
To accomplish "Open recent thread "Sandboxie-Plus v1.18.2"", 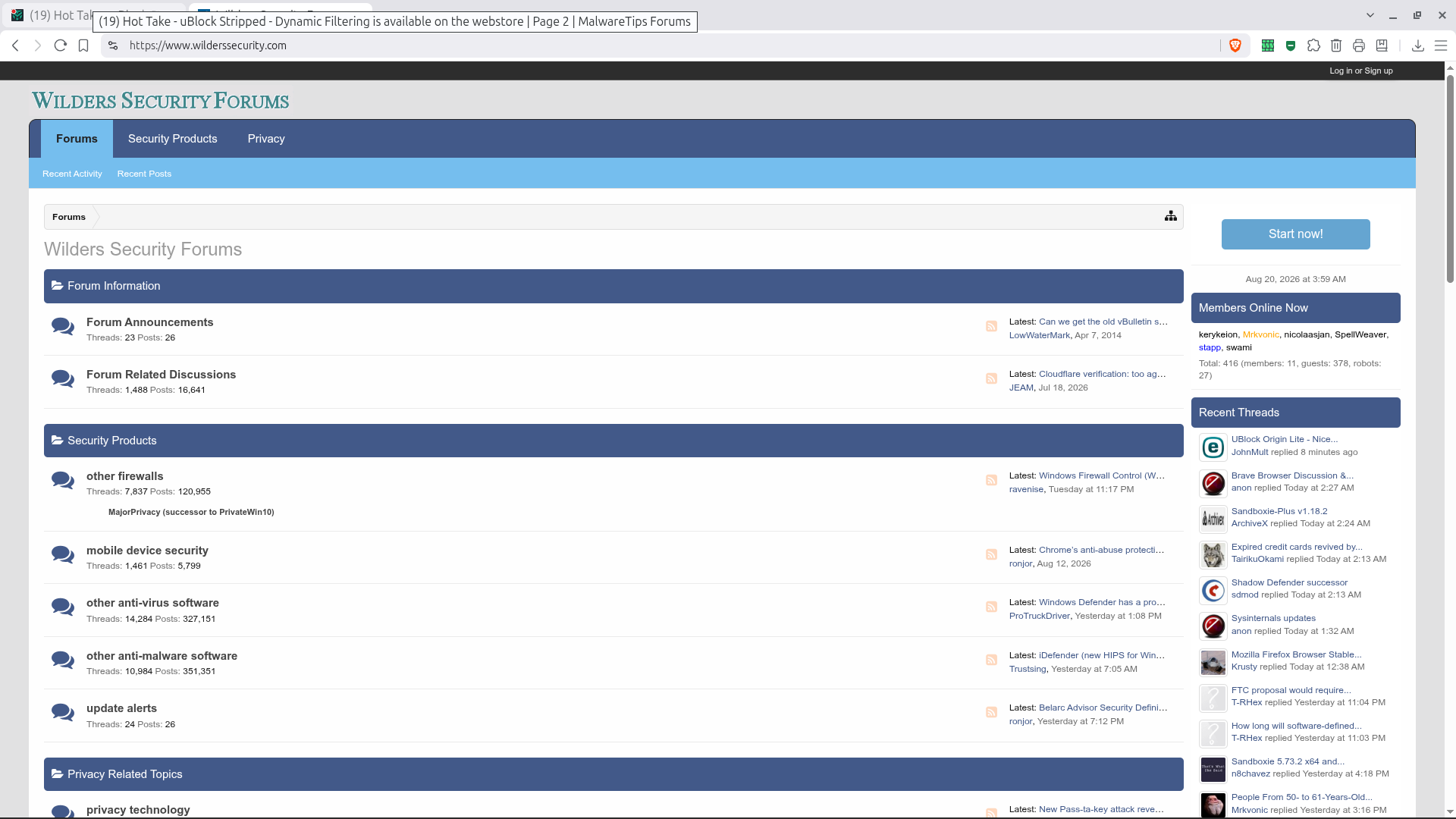I will (1279, 511).
